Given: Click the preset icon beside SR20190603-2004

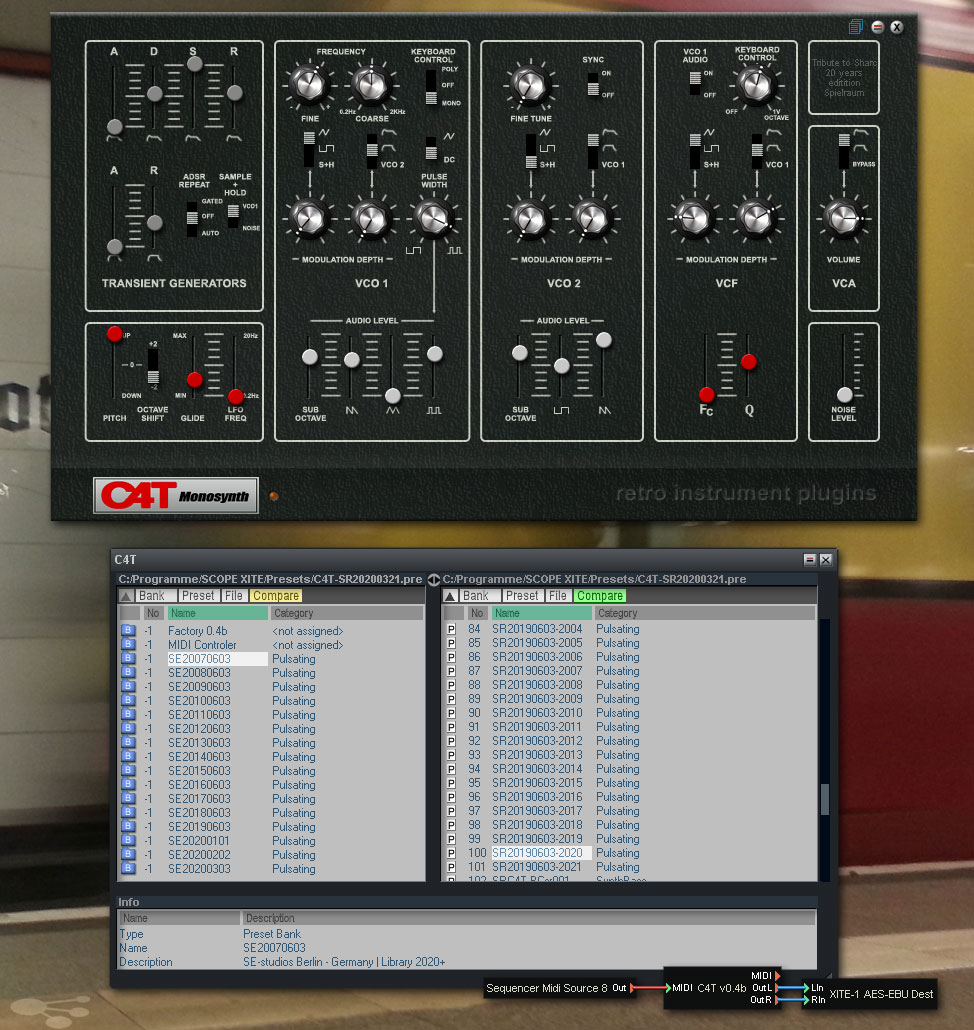Looking at the screenshot, I should [451, 629].
